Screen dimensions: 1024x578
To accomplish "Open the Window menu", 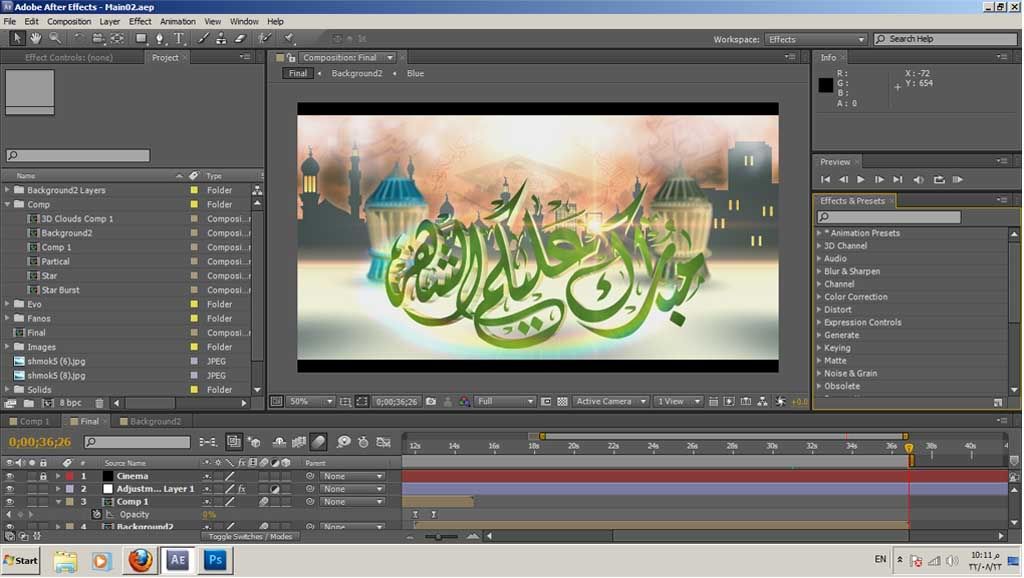I will tap(244, 22).
